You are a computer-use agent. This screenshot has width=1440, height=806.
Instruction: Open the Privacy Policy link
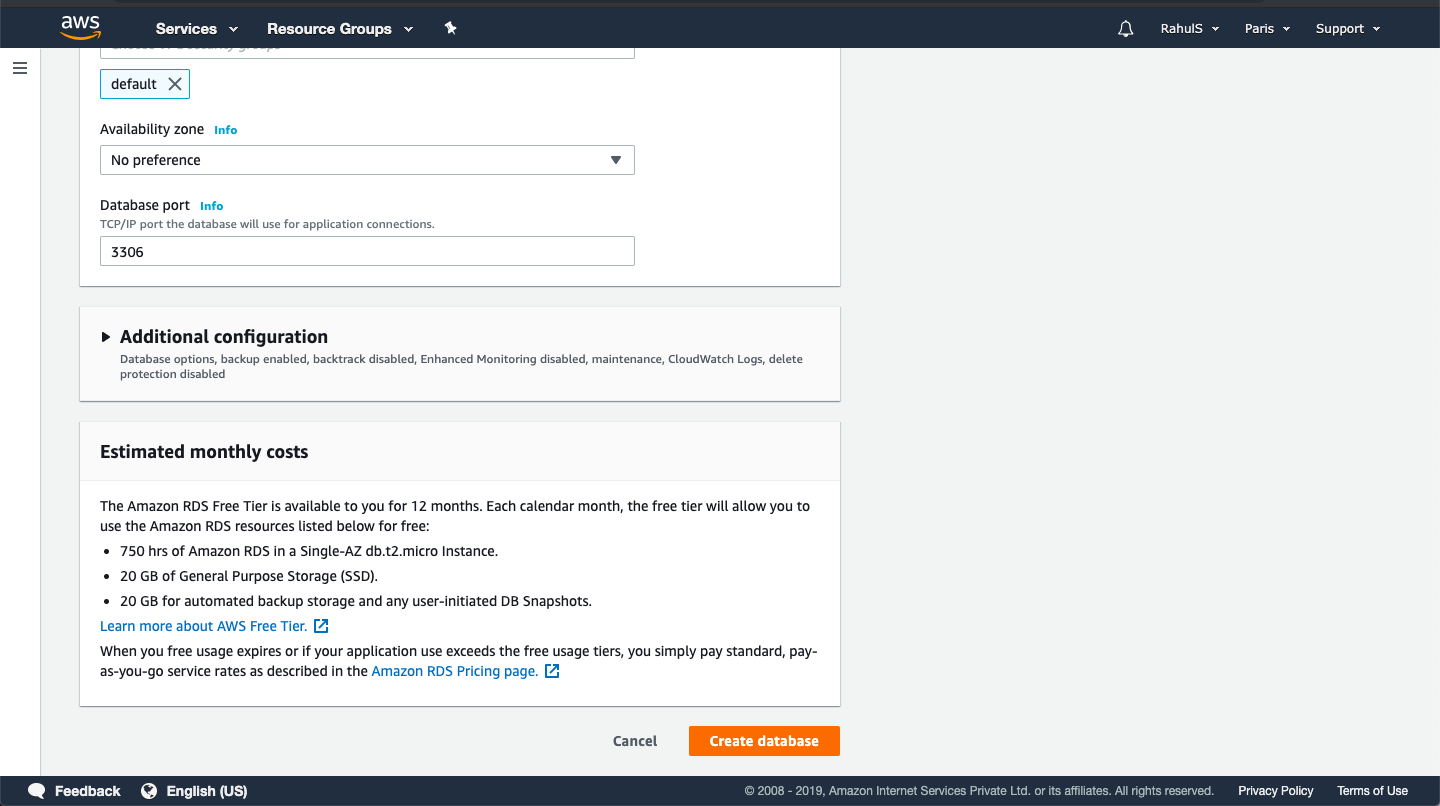[x=1275, y=791]
